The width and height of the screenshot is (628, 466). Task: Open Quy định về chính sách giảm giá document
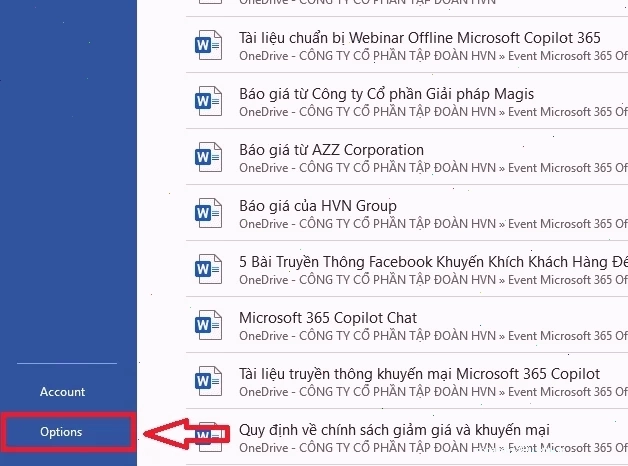pyautogui.click(x=394, y=430)
